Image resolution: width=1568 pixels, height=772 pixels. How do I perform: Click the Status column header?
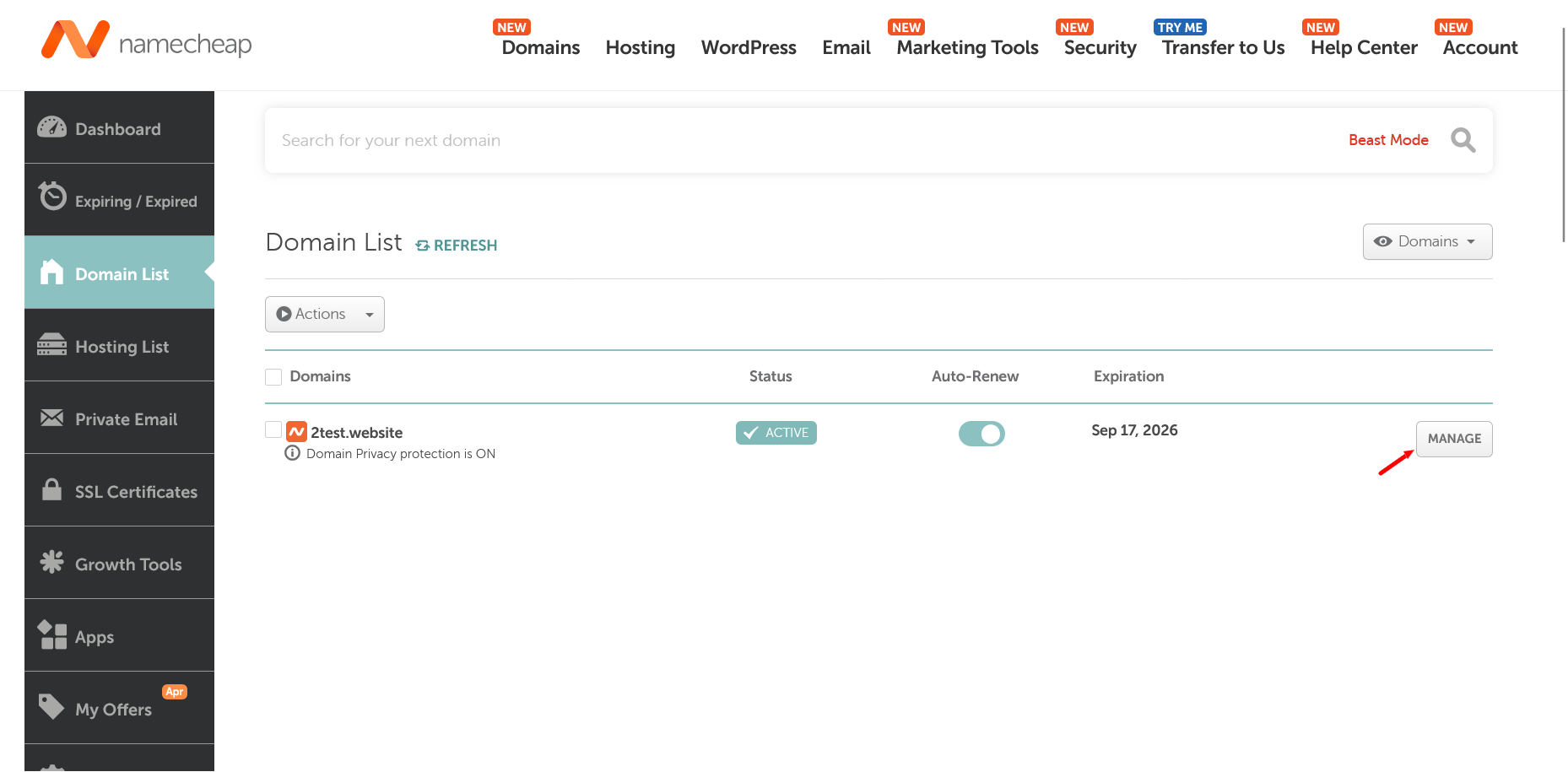click(x=770, y=376)
